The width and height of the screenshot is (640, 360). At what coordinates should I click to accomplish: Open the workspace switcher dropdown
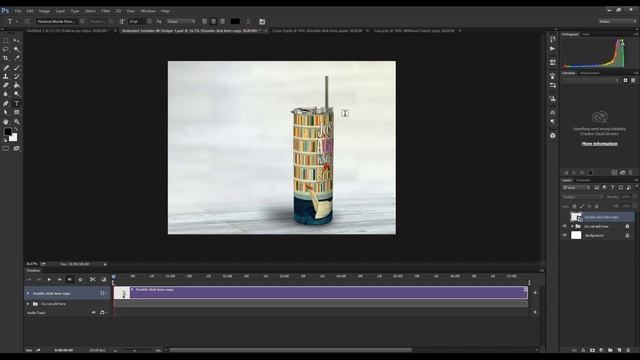618,21
